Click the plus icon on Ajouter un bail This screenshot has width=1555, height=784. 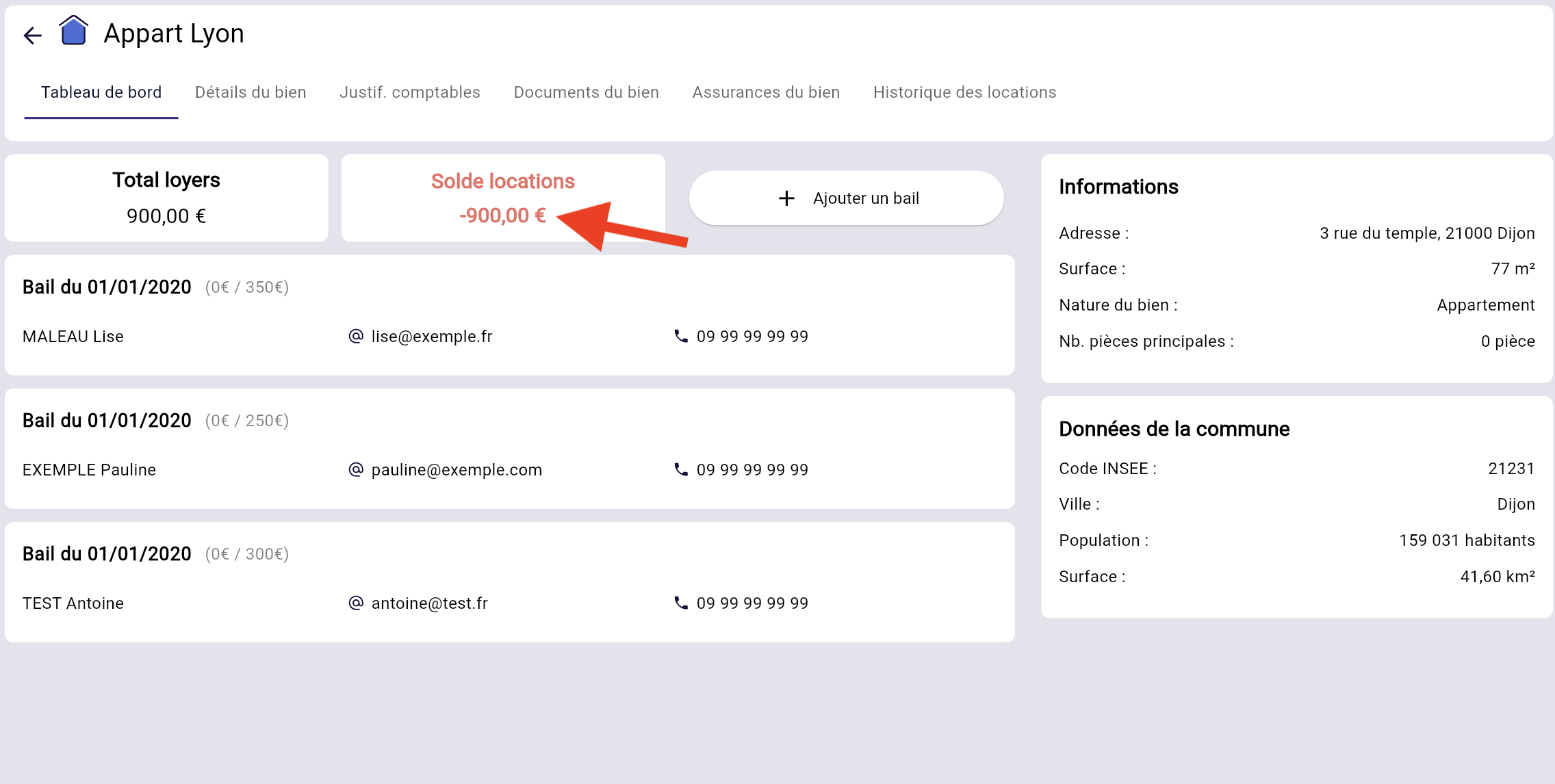(x=786, y=198)
